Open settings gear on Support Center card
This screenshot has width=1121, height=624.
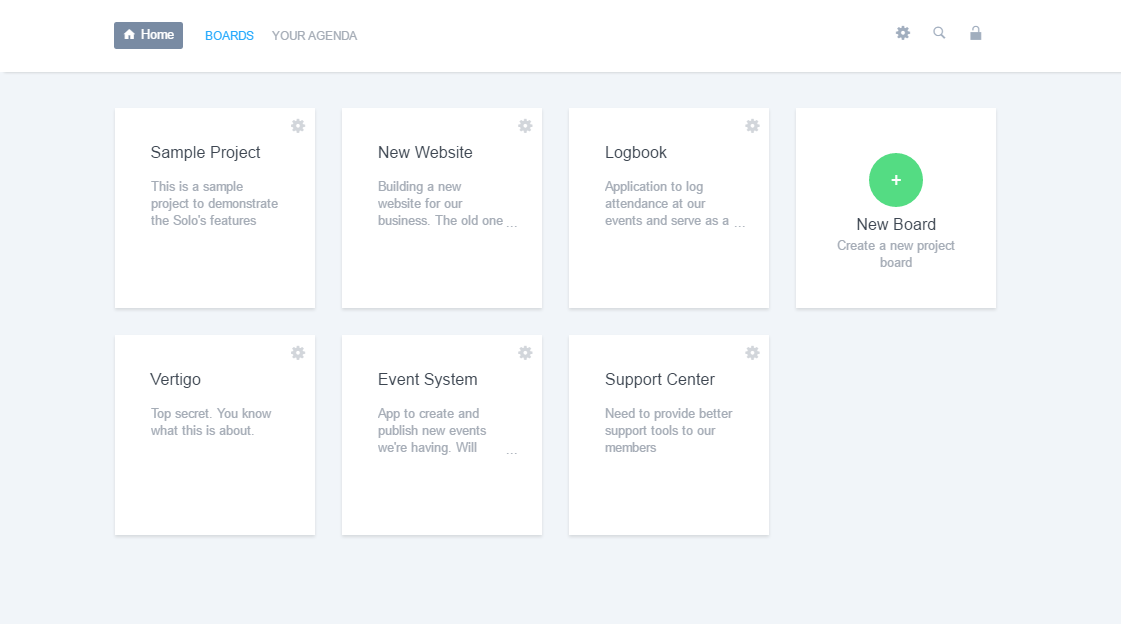point(752,353)
